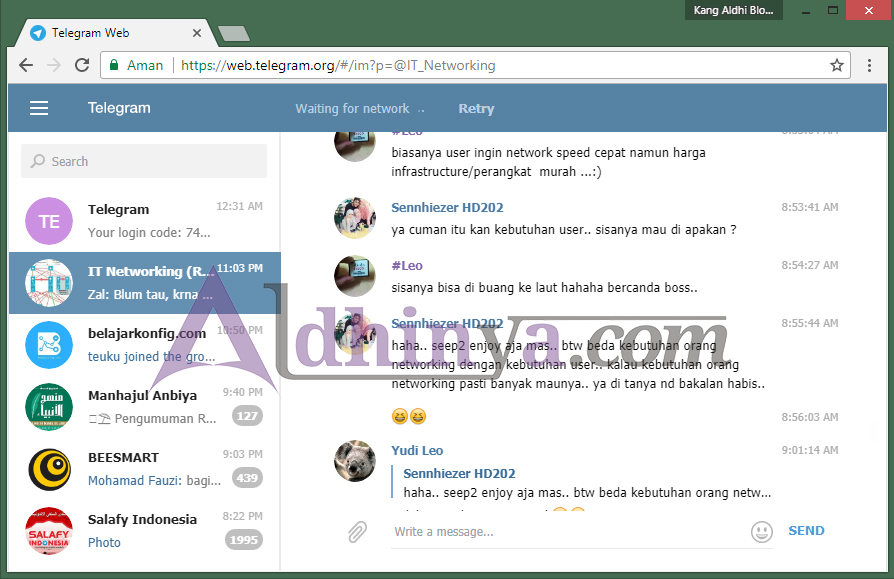
Task: Click the Search chats field
Action: pos(144,161)
